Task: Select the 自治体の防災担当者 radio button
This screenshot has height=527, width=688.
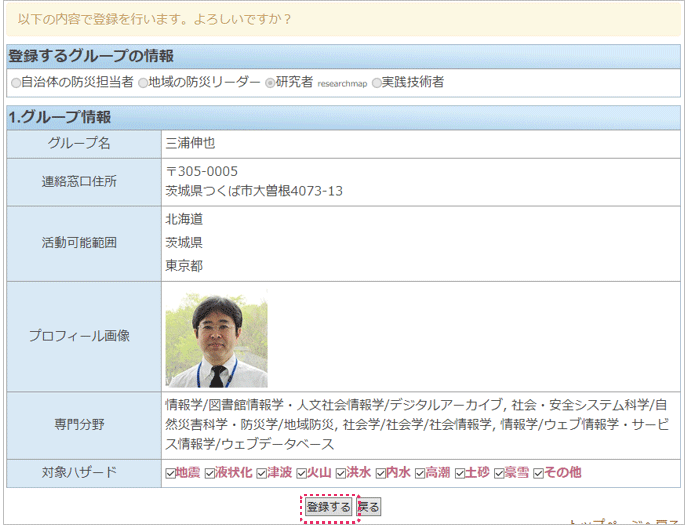Action: pos(15,82)
